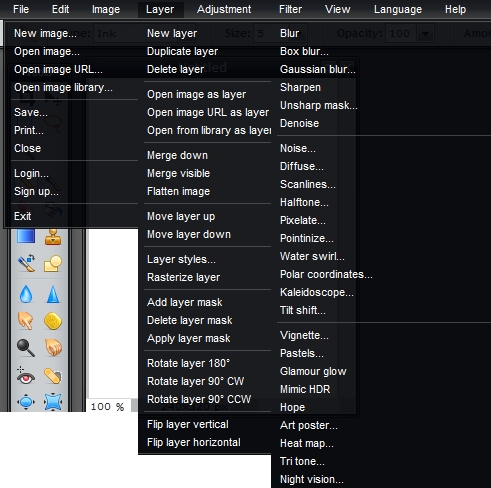Image resolution: width=491 pixels, height=488 pixels.
Task: Open the Filter menu
Action: (x=290, y=9)
